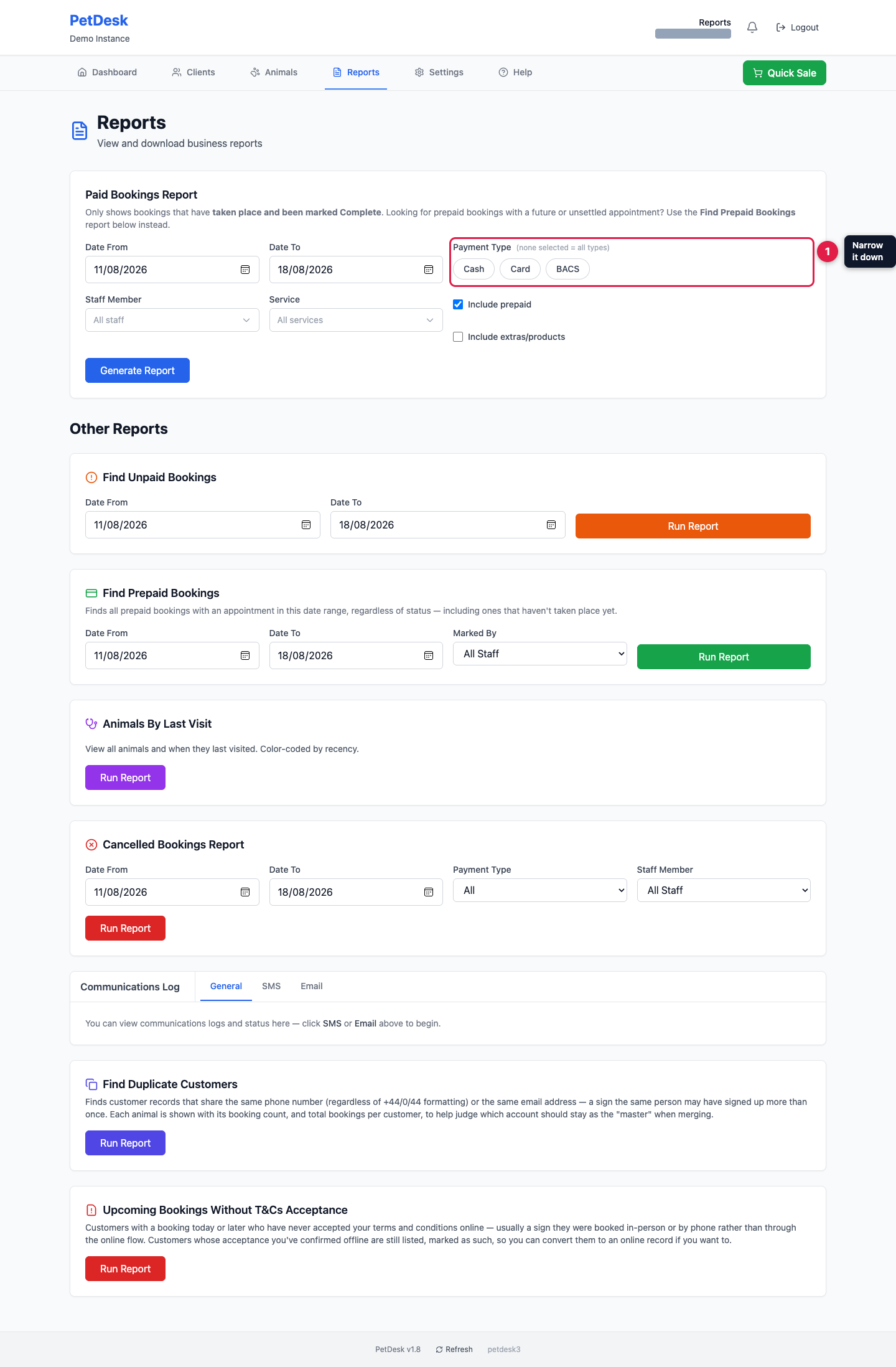Viewport: 896px width, 1367px height.
Task: Switch to the Clients nav tab
Action: point(194,72)
